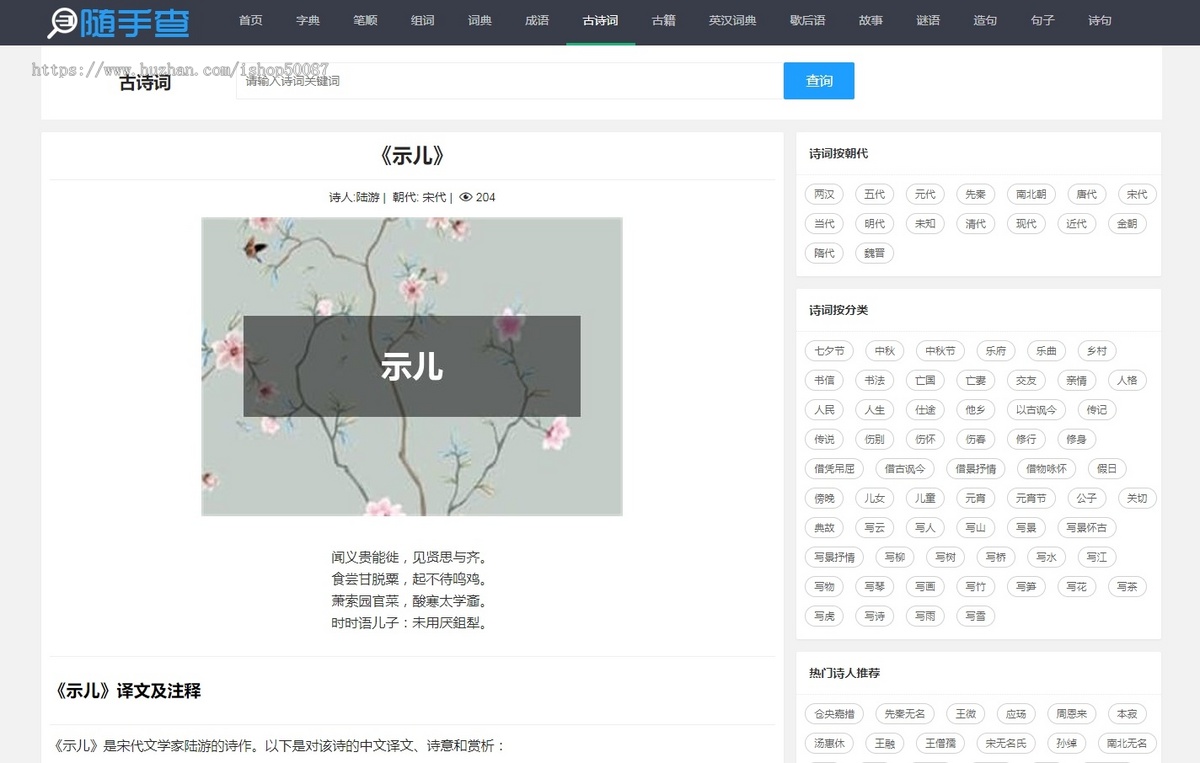Viewport: 1200px width, 763px height.
Task: Click the 随手查 site logo
Action: (x=118, y=21)
